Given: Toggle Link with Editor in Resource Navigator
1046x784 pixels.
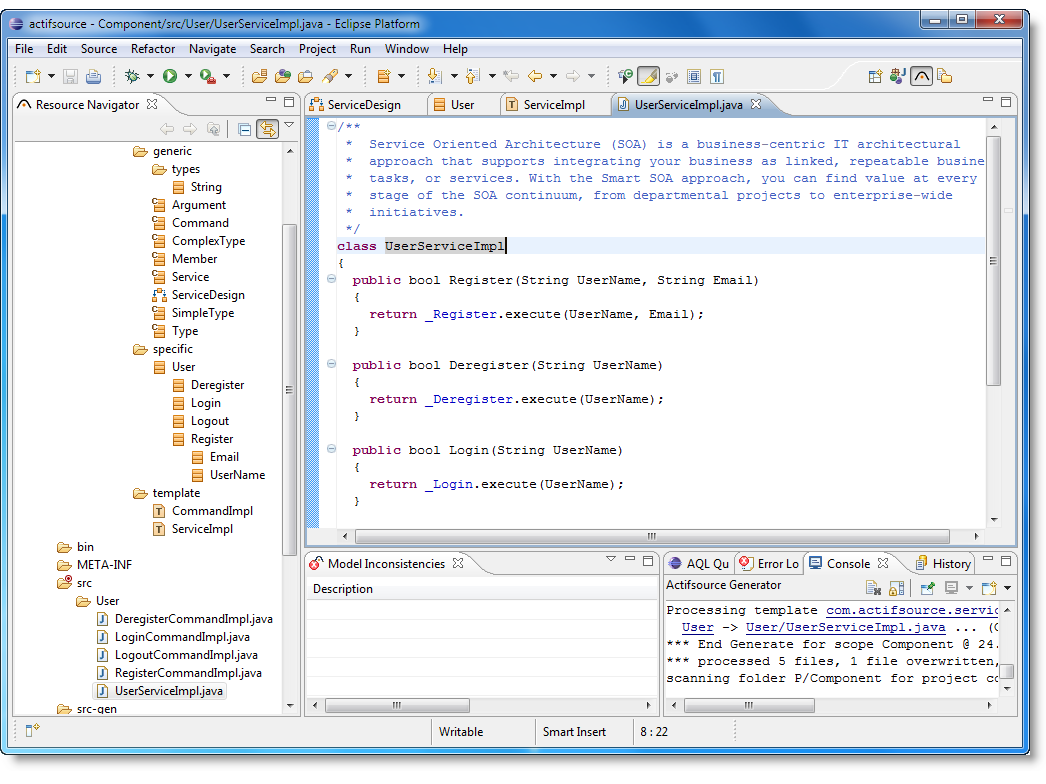Looking at the screenshot, I should tap(267, 129).
